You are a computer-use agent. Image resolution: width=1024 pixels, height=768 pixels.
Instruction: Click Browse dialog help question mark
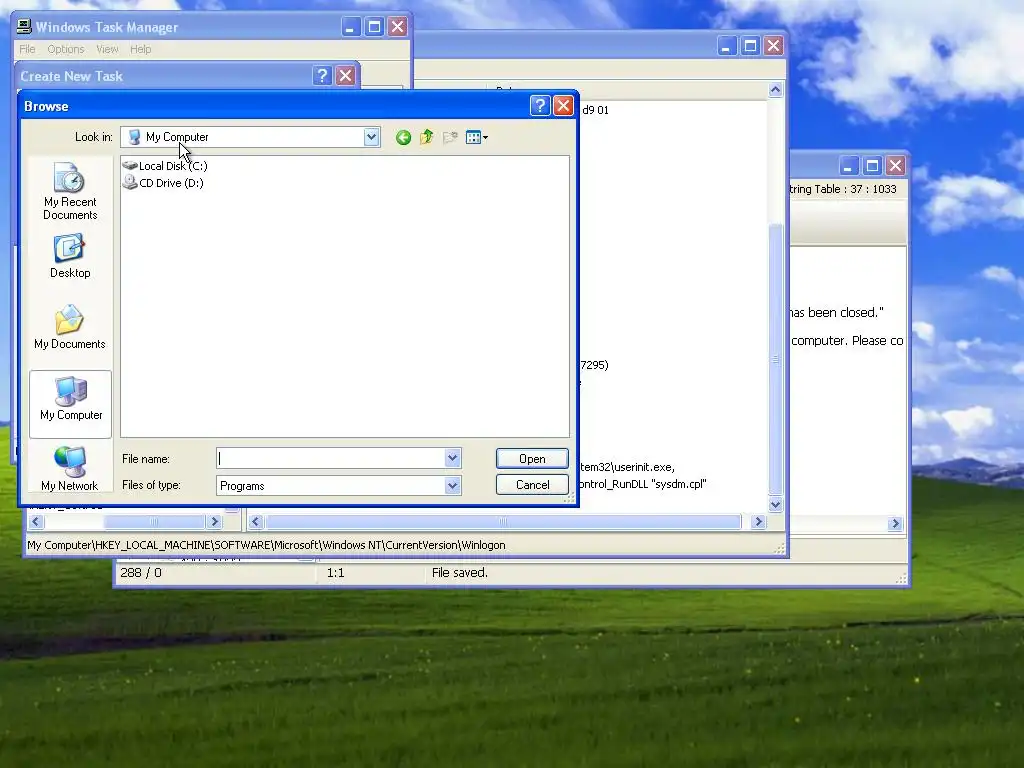(x=540, y=106)
